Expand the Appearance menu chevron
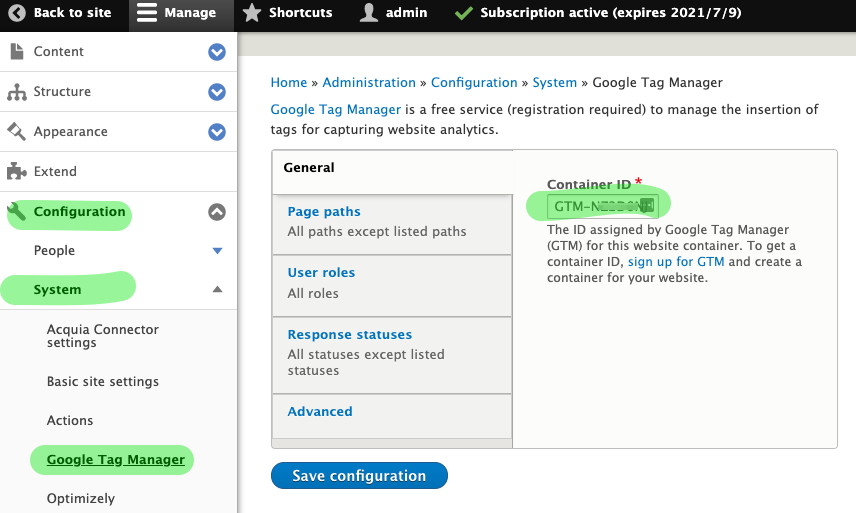Screen dimensions: 856x513 (x=217, y=132)
